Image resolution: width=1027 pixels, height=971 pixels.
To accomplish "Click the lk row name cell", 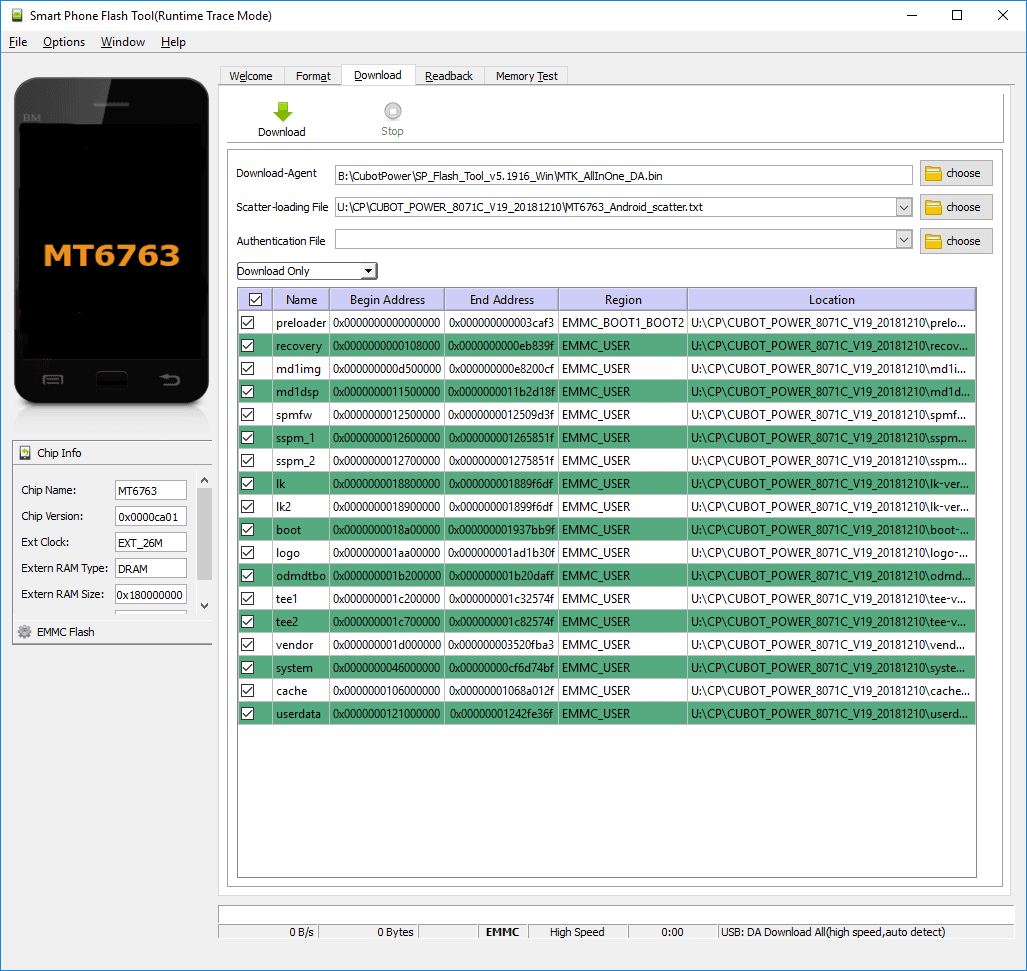I will click(301, 484).
